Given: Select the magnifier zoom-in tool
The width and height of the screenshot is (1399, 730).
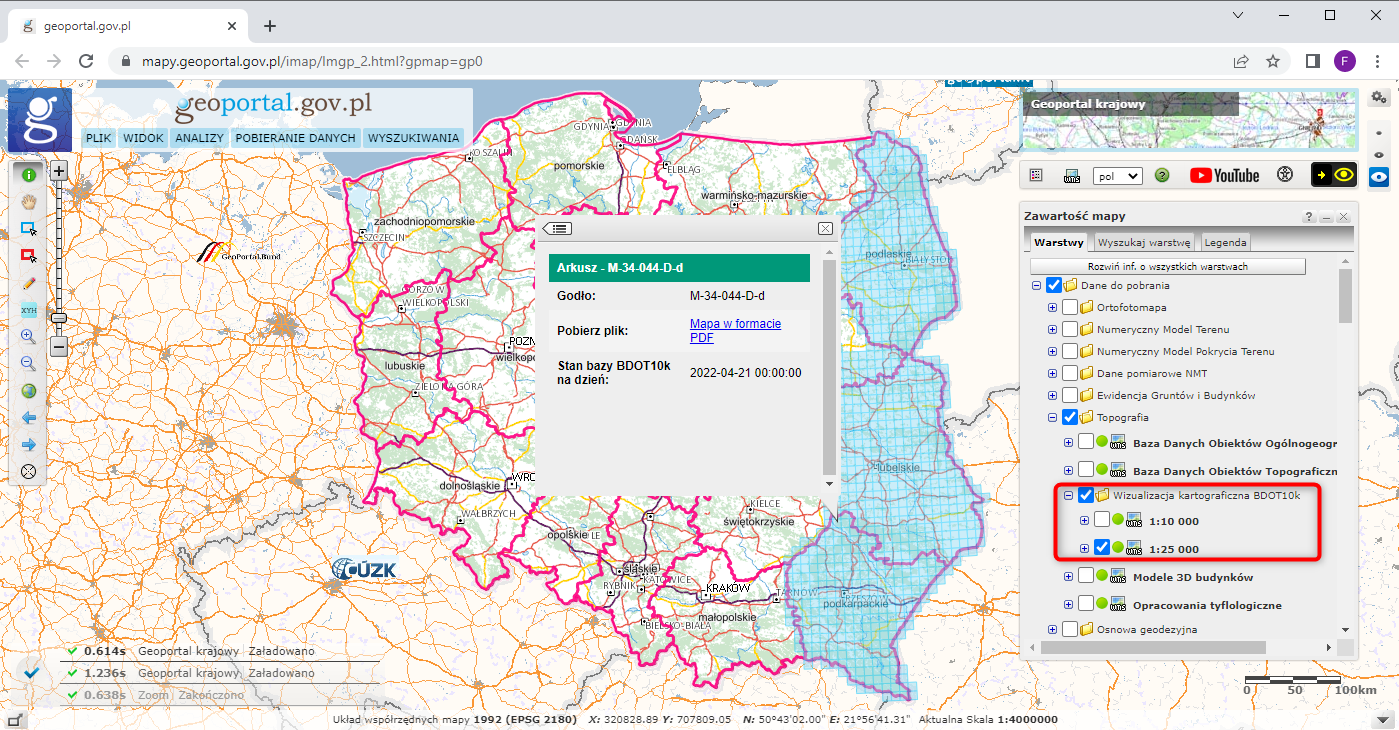Looking at the screenshot, I should [29, 337].
